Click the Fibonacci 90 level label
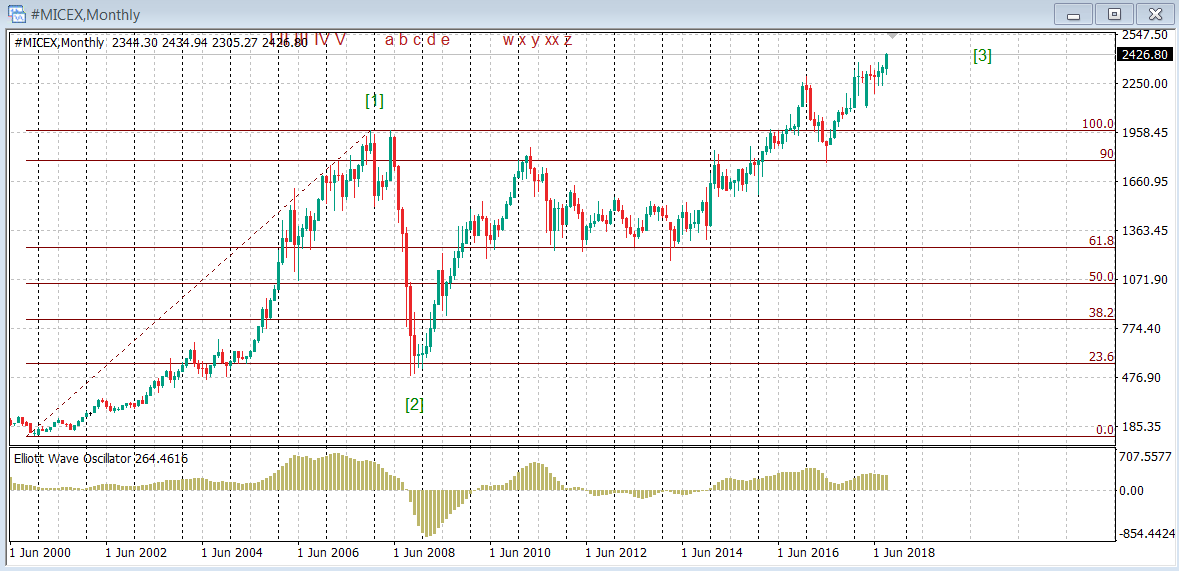Image resolution: width=1179 pixels, height=571 pixels. [x=1106, y=153]
